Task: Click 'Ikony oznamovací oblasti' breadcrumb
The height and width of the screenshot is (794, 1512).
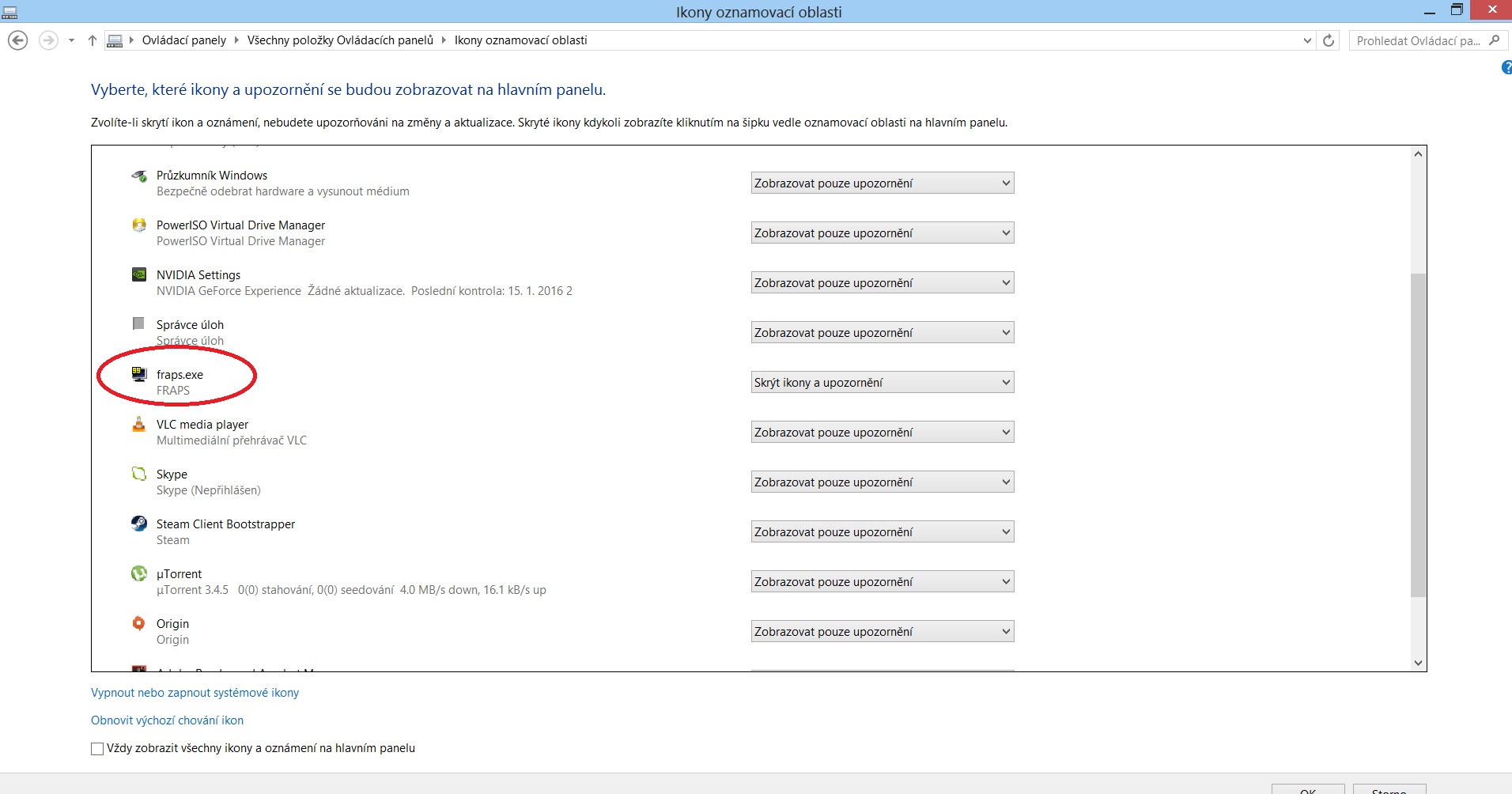Action: pyautogui.click(x=520, y=40)
